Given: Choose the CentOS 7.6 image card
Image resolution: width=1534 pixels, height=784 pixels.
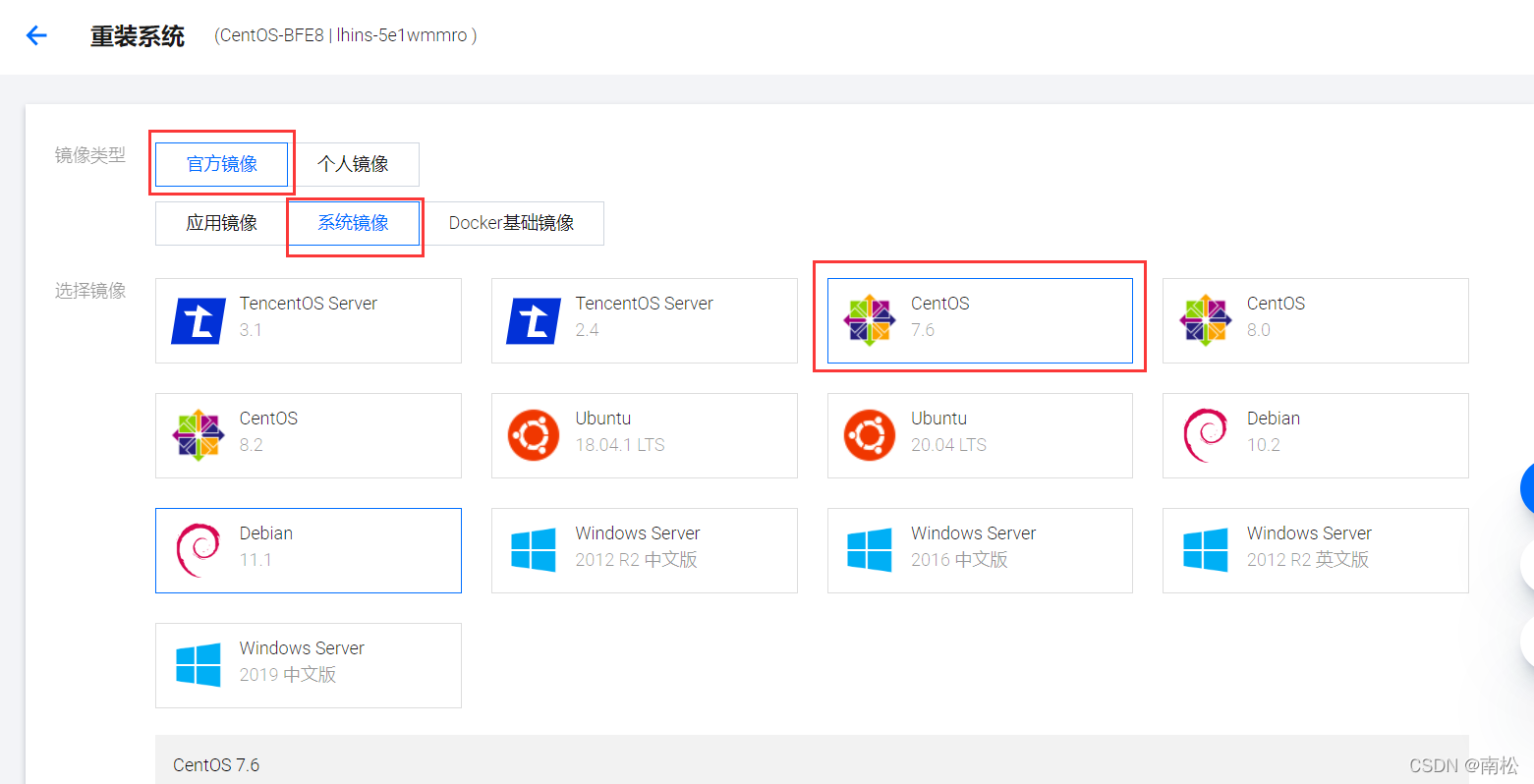Looking at the screenshot, I should tap(980, 320).
